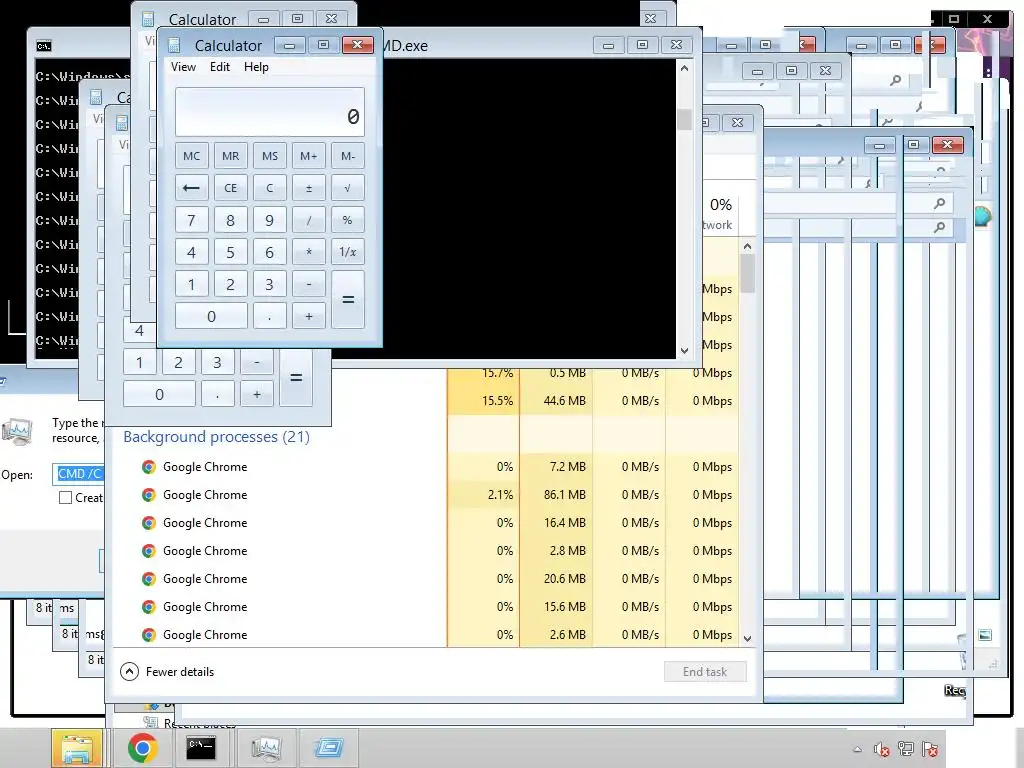Click the equals key in front Calculator
The image size is (1024, 768).
tap(348, 300)
